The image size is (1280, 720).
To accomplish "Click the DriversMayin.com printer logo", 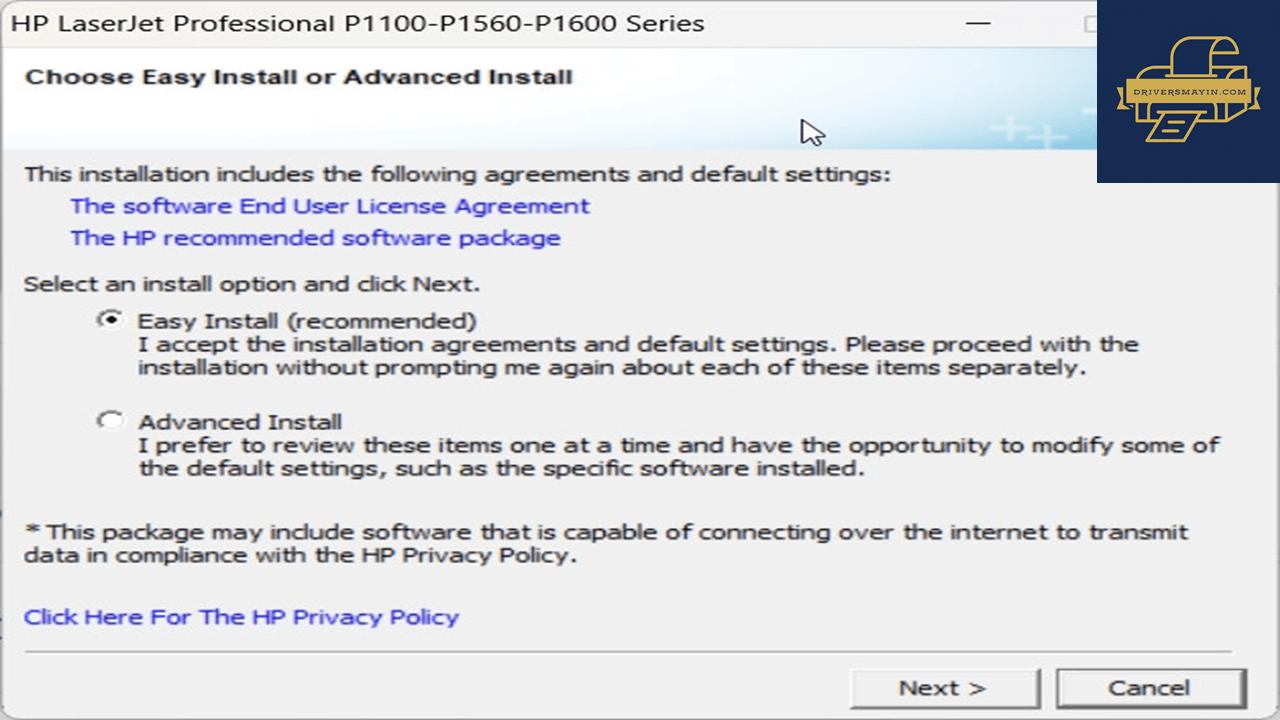I will [x=1188, y=90].
